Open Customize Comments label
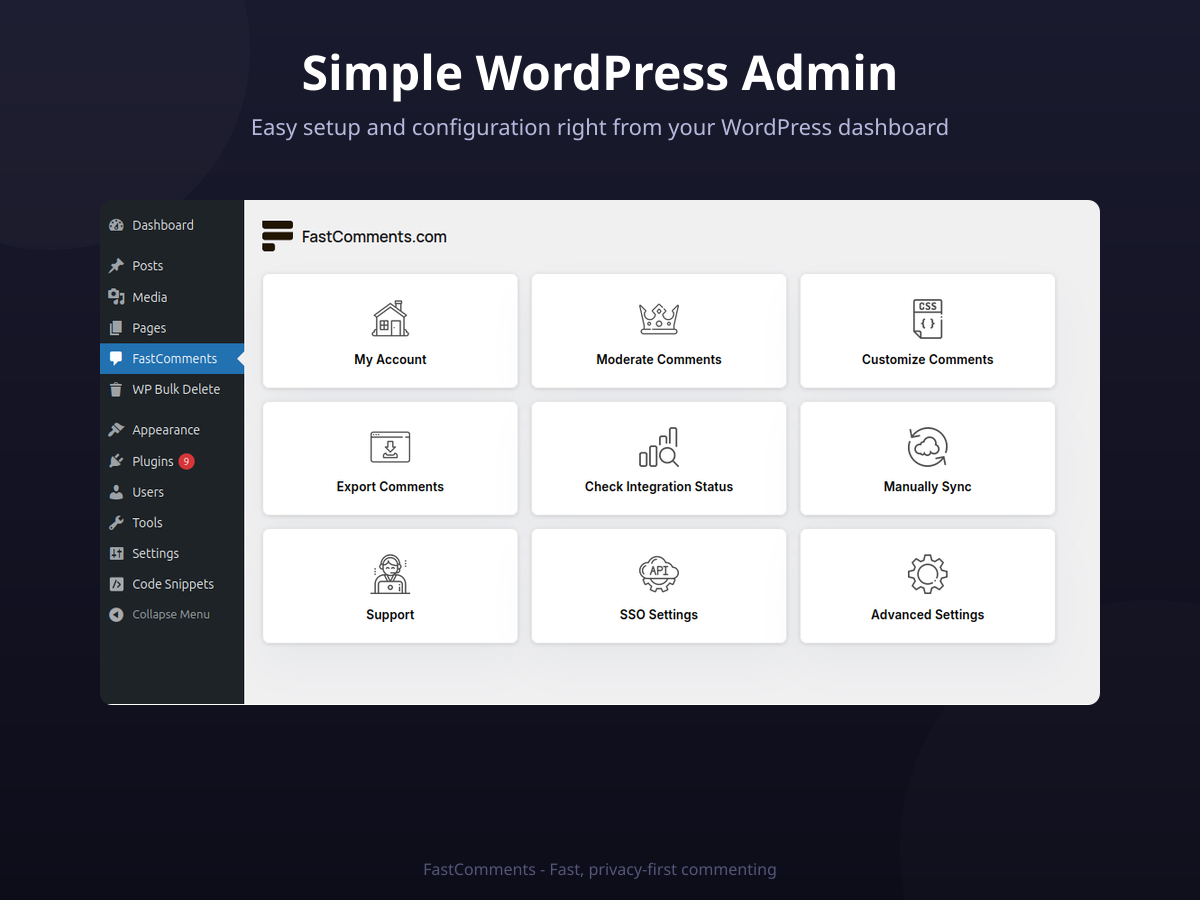 (x=928, y=360)
